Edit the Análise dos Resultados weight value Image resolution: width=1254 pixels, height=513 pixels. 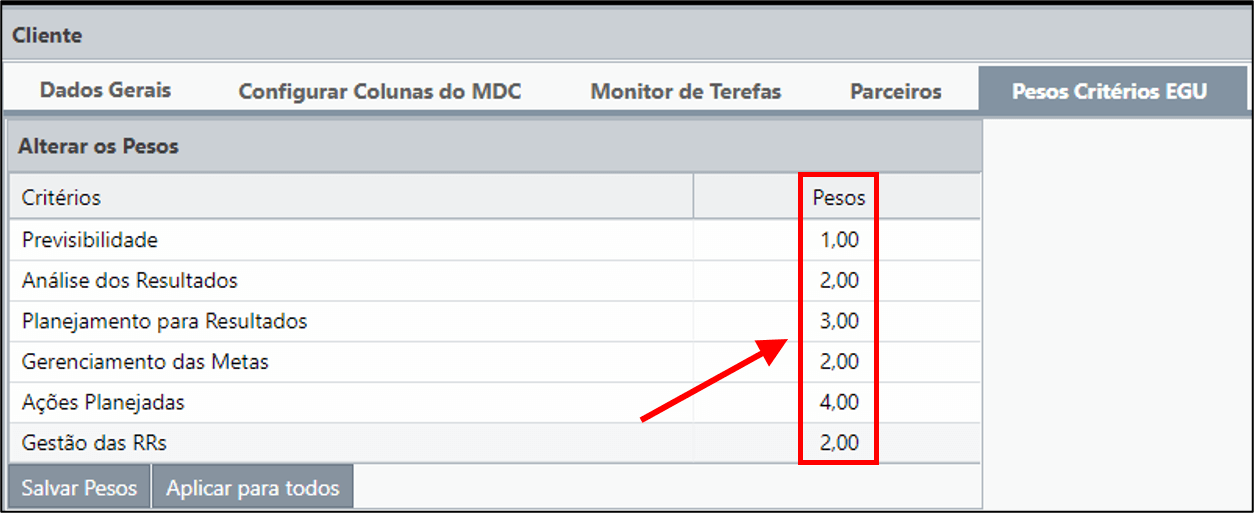[x=839, y=280]
